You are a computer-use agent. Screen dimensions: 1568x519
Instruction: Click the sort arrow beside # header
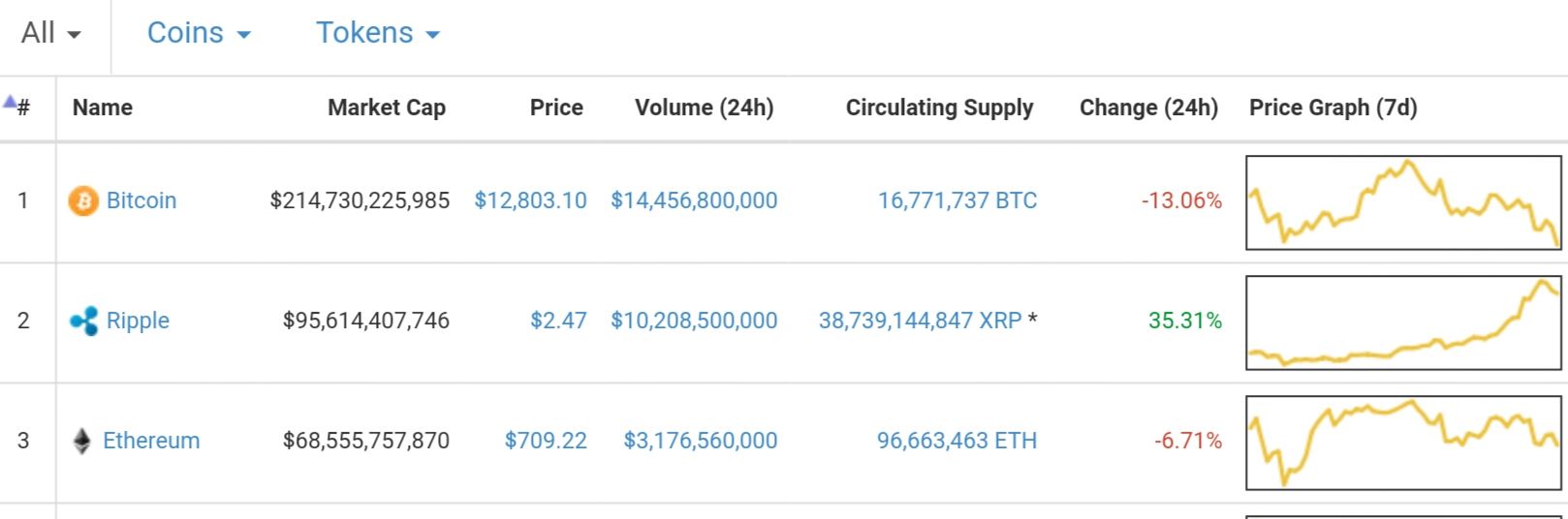10,101
